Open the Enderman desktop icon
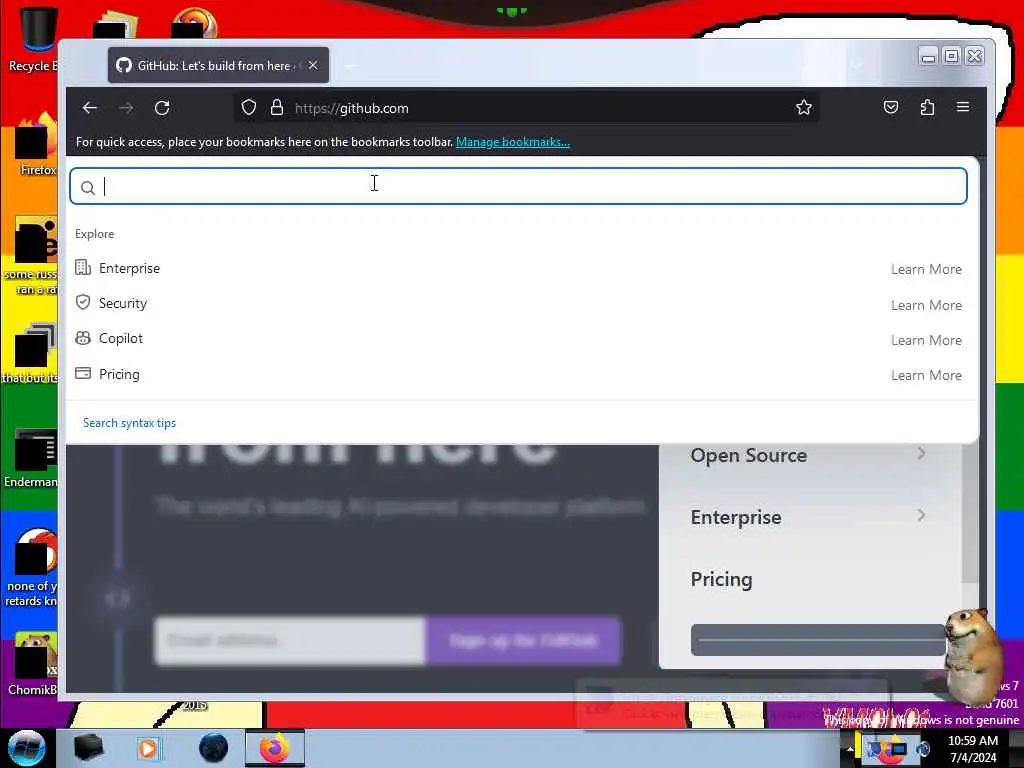The height and width of the screenshot is (768, 1024). 33,457
